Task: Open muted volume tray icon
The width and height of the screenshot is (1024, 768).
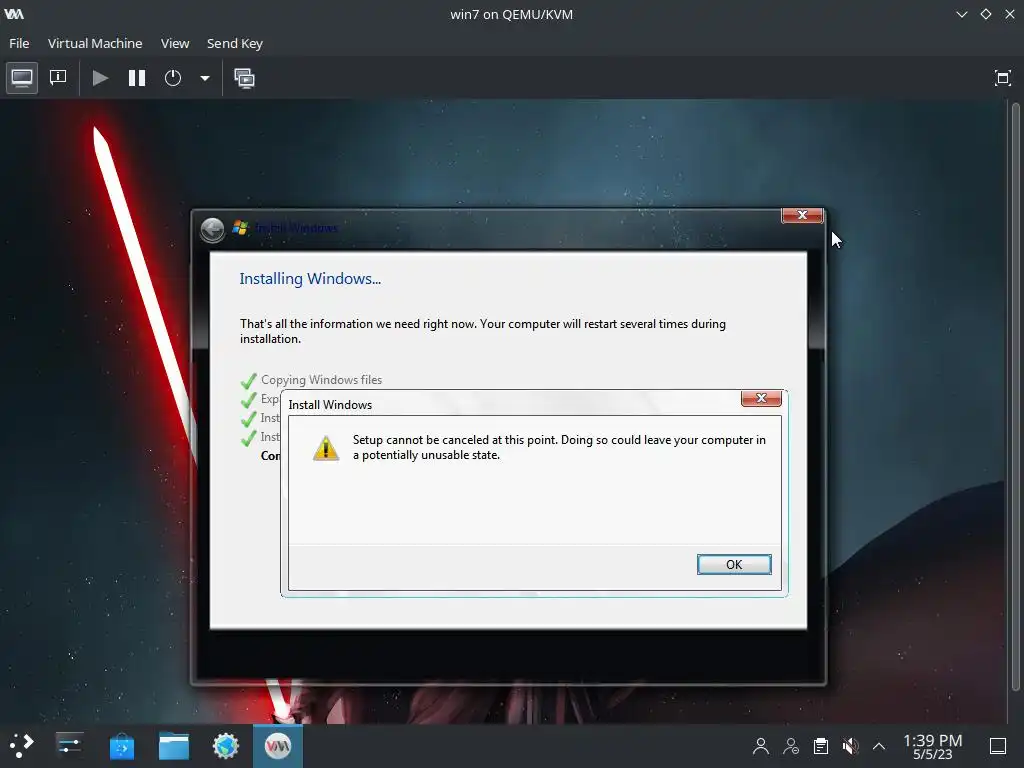Action: point(850,746)
